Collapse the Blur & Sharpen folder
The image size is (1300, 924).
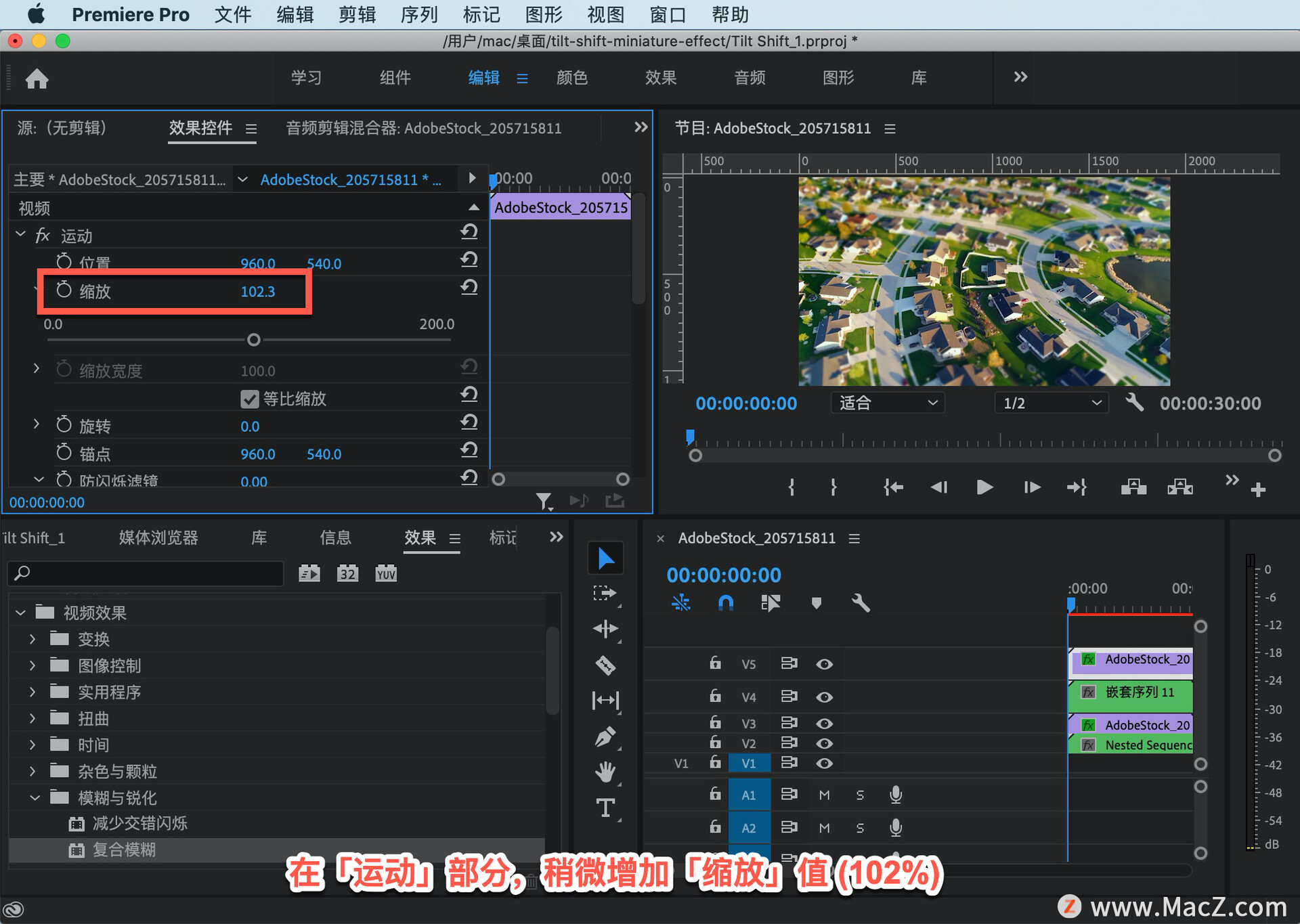(34, 798)
